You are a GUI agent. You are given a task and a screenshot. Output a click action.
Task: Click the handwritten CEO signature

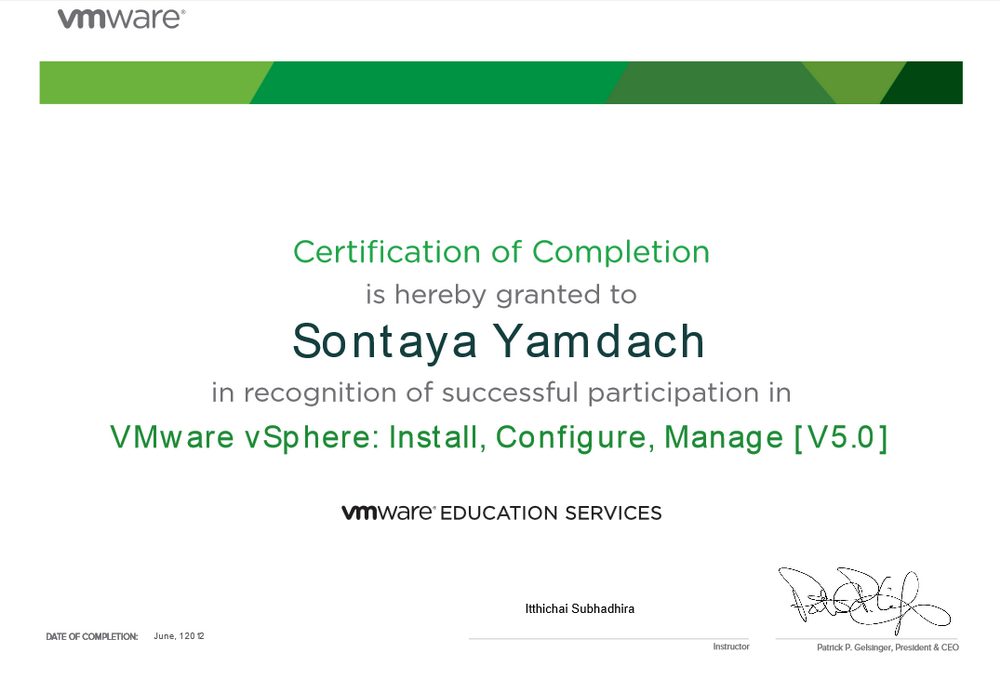pyautogui.click(x=862, y=598)
